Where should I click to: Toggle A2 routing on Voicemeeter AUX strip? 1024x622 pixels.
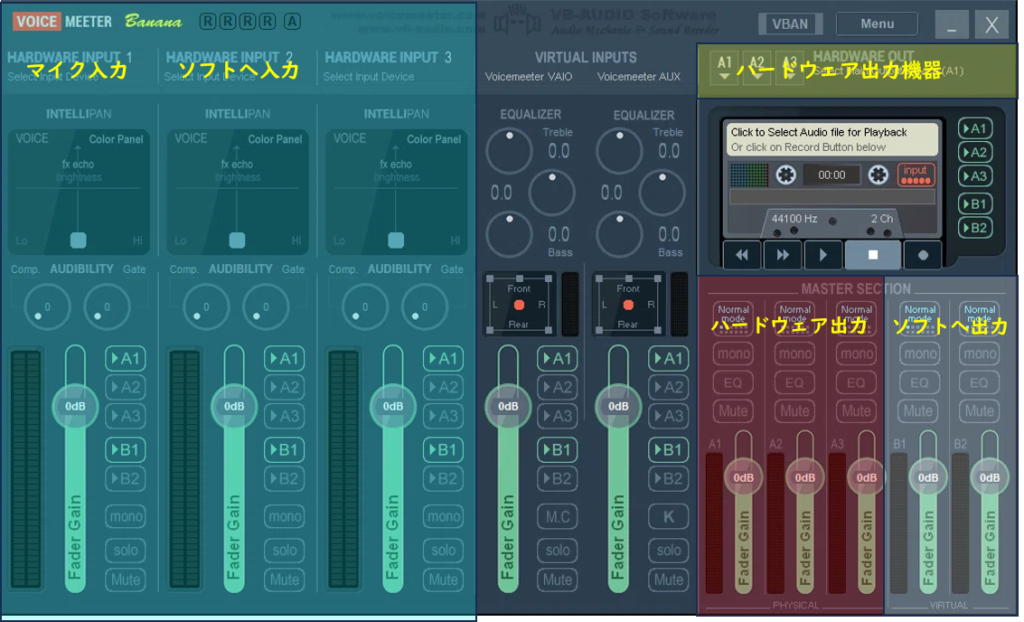[x=668, y=387]
